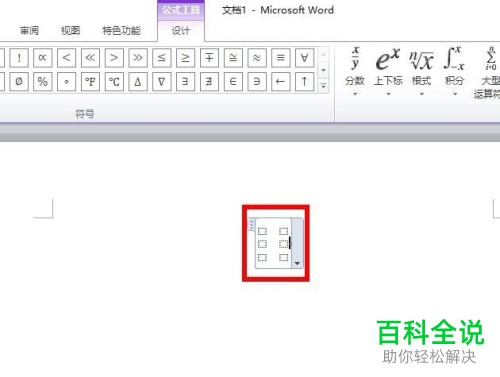Open the 大型运算符 (large operator) dropdown
This screenshot has height=377, width=500.
[487, 73]
